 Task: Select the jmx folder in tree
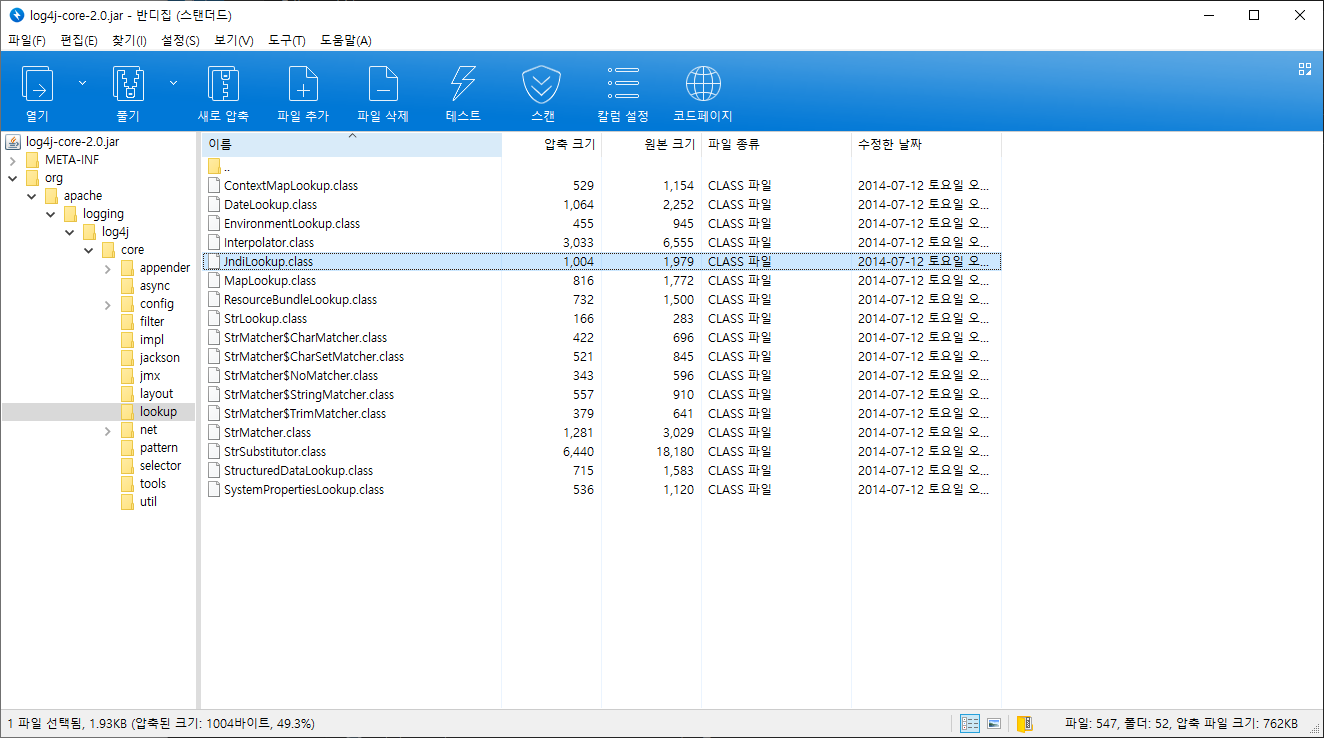150,376
